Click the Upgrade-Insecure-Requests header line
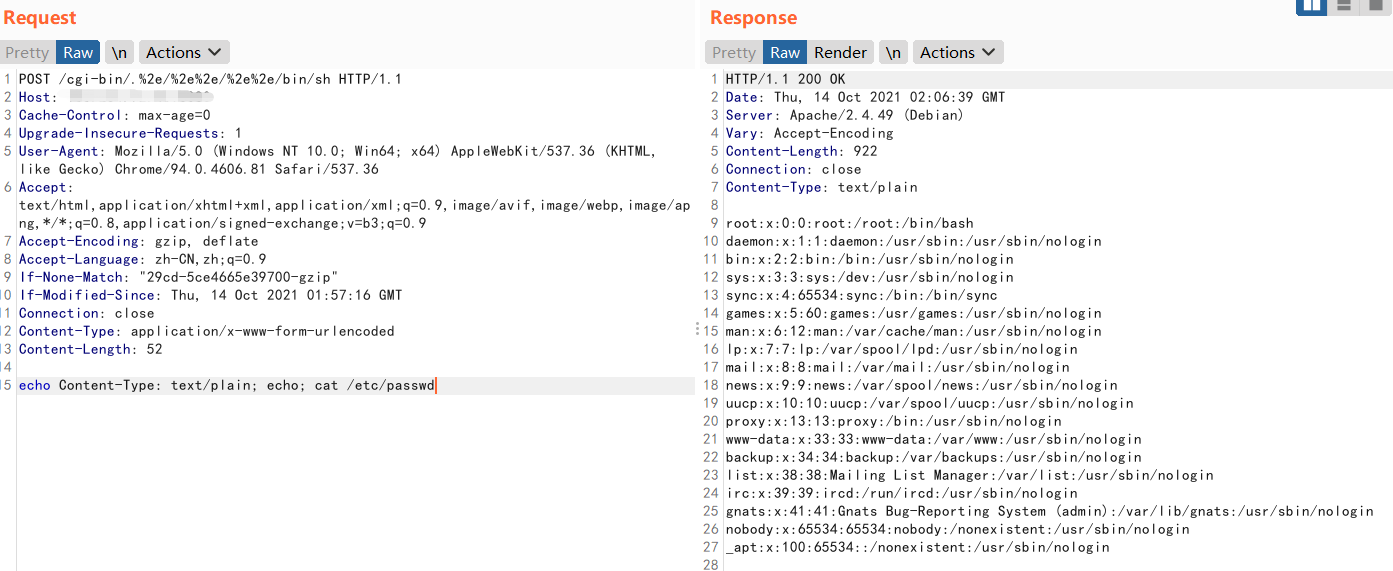This screenshot has height=571, width=1393. coord(130,133)
